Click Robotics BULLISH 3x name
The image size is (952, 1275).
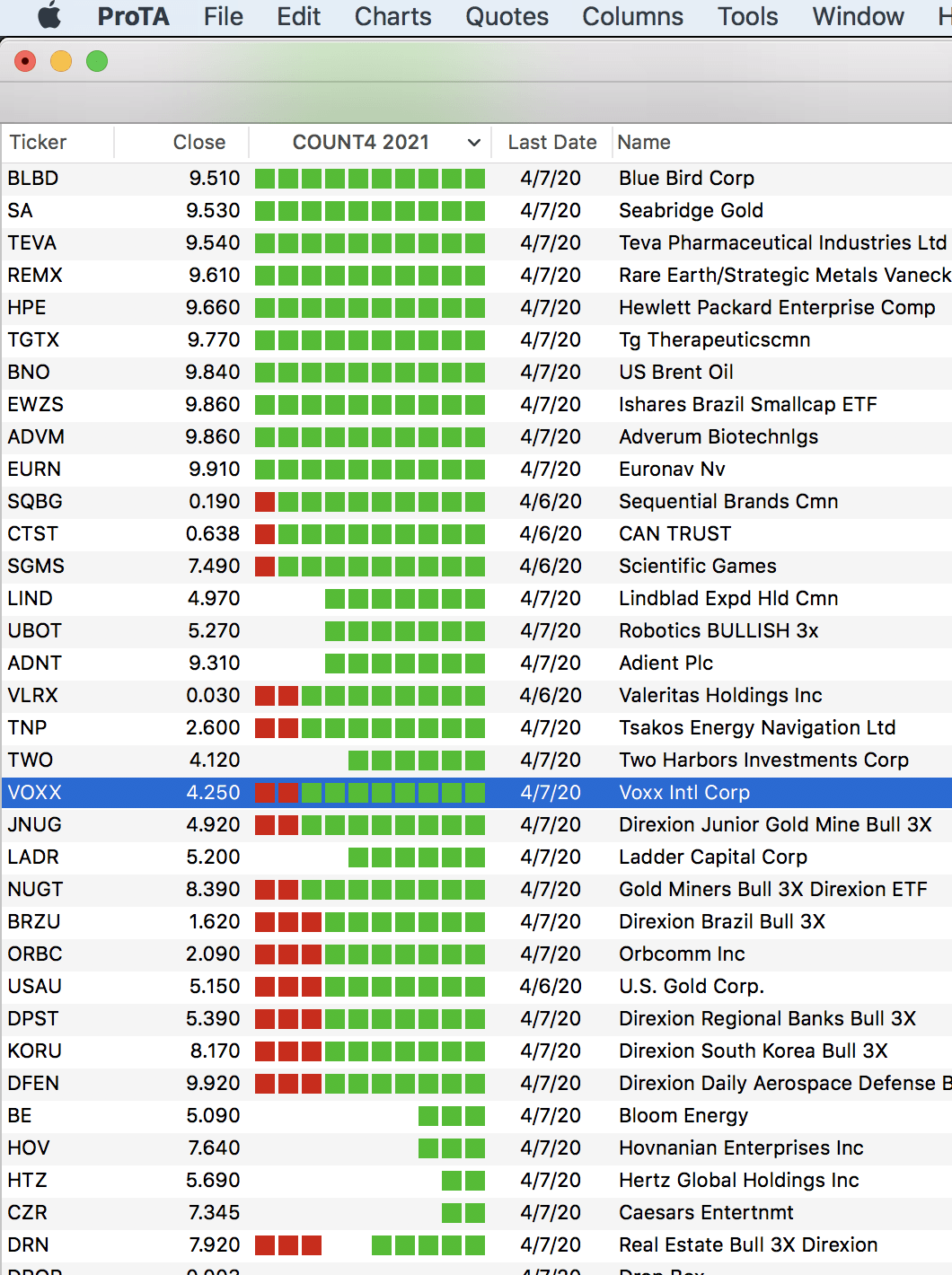(718, 631)
